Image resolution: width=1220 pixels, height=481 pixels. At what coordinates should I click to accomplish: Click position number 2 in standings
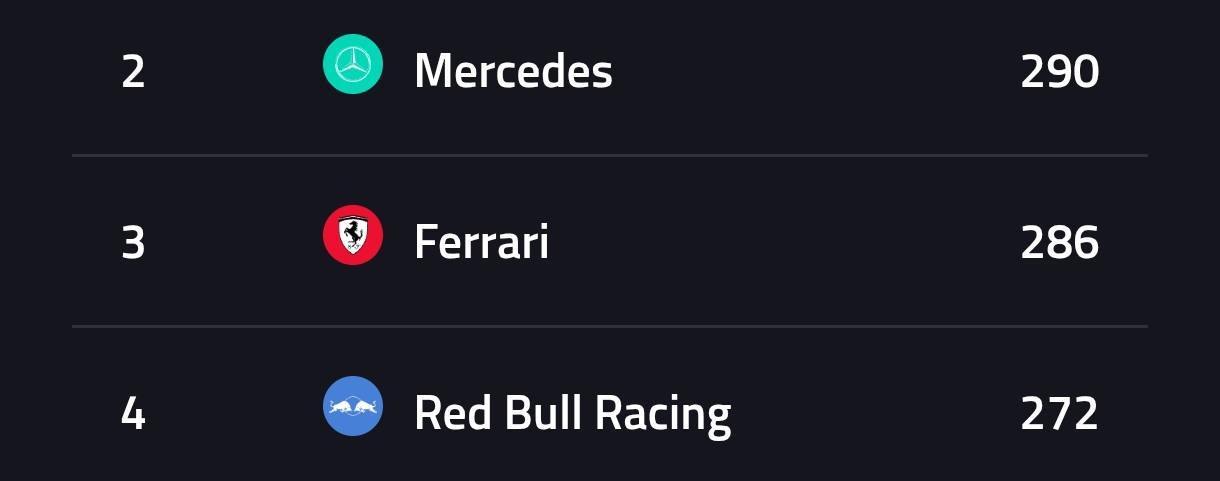[x=133, y=72]
